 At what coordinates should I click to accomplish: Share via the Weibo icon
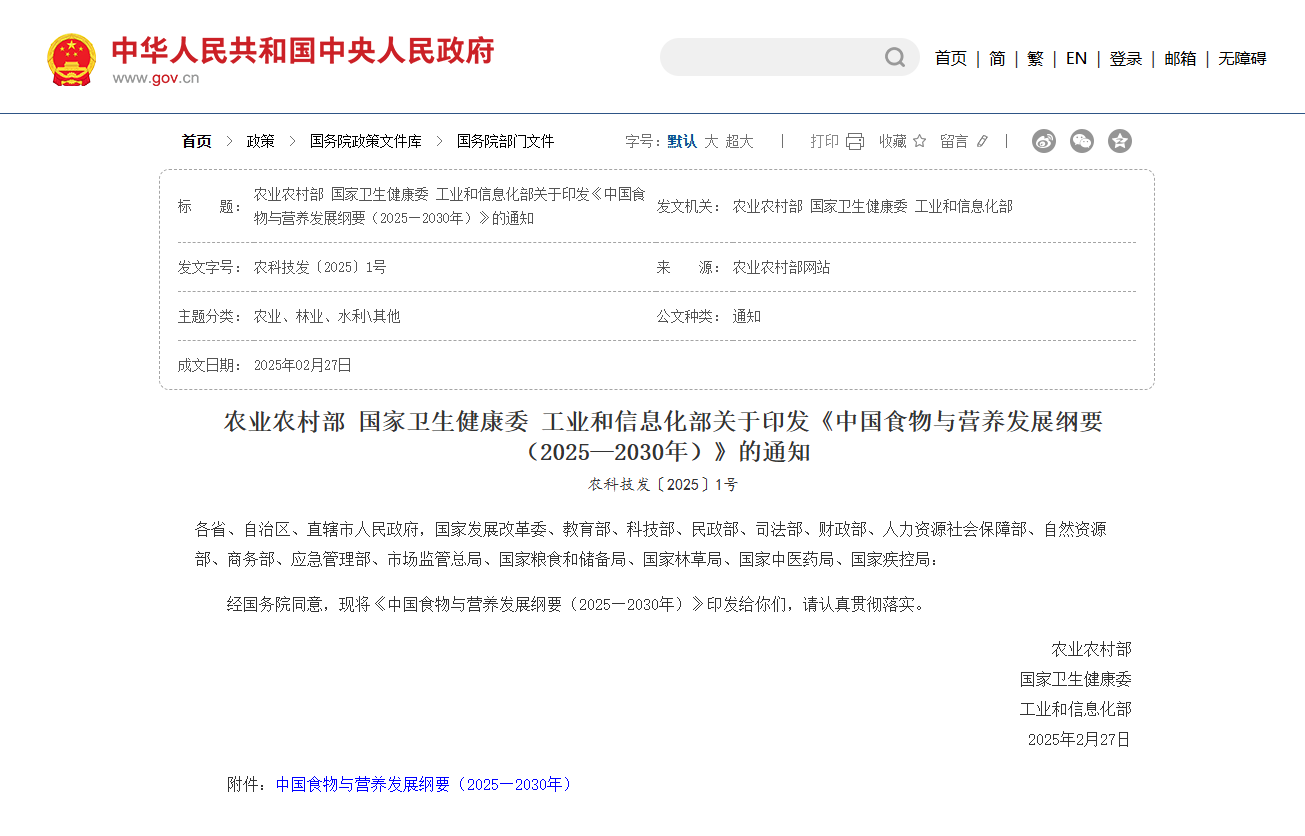(1044, 141)
